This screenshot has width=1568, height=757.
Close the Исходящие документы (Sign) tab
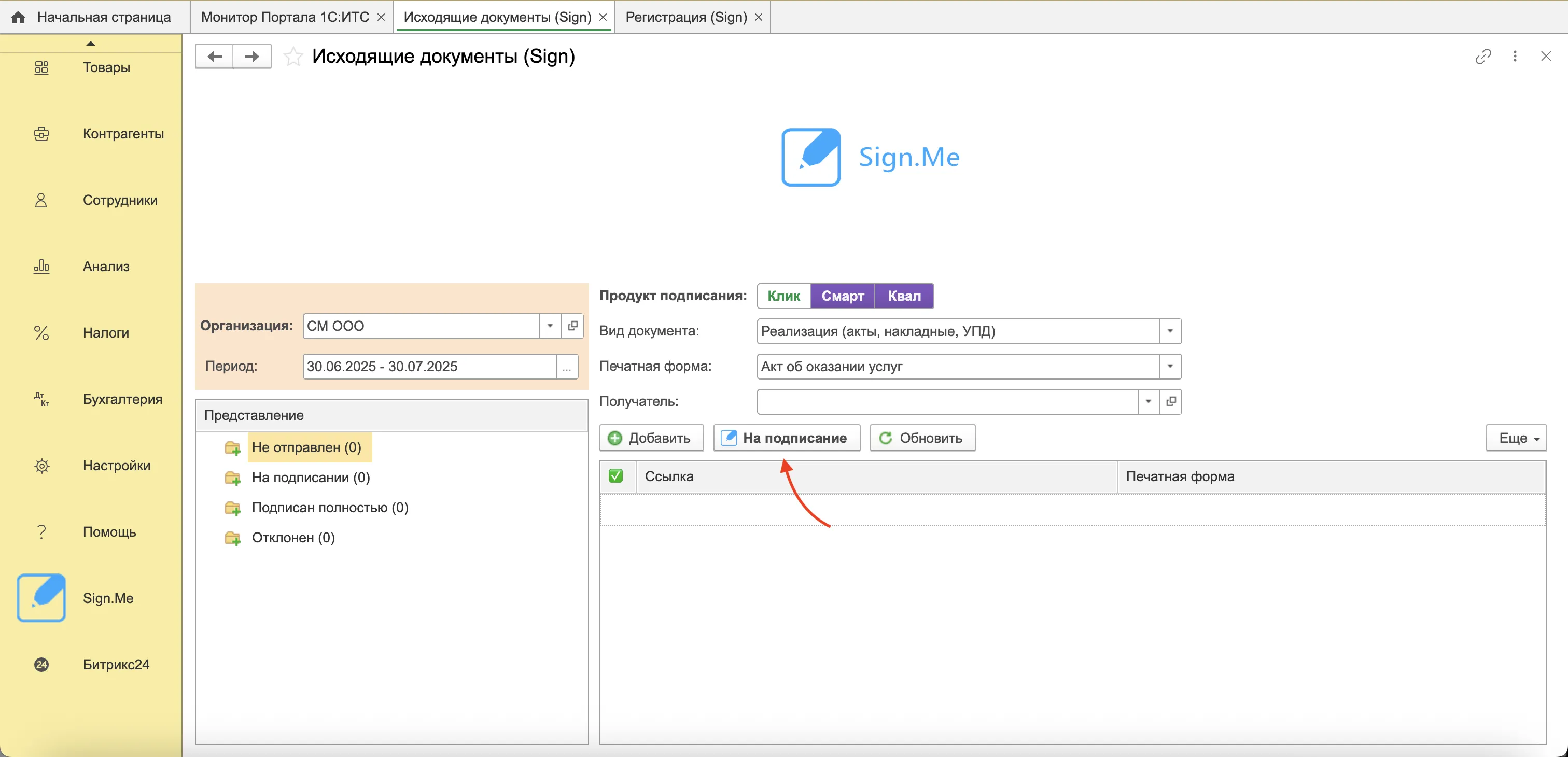coord(603,17)
